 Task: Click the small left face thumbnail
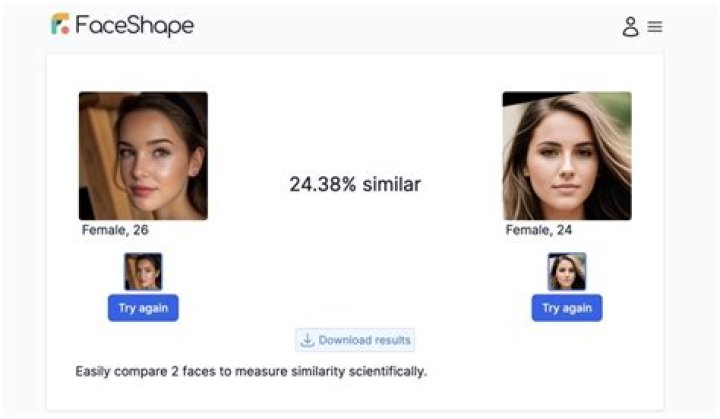coord(143,272)
